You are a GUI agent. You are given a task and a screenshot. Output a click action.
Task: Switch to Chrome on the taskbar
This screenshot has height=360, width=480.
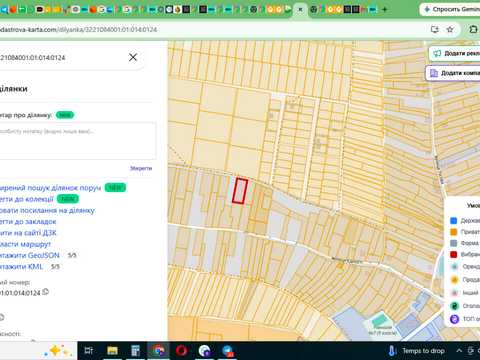point(159,351)
